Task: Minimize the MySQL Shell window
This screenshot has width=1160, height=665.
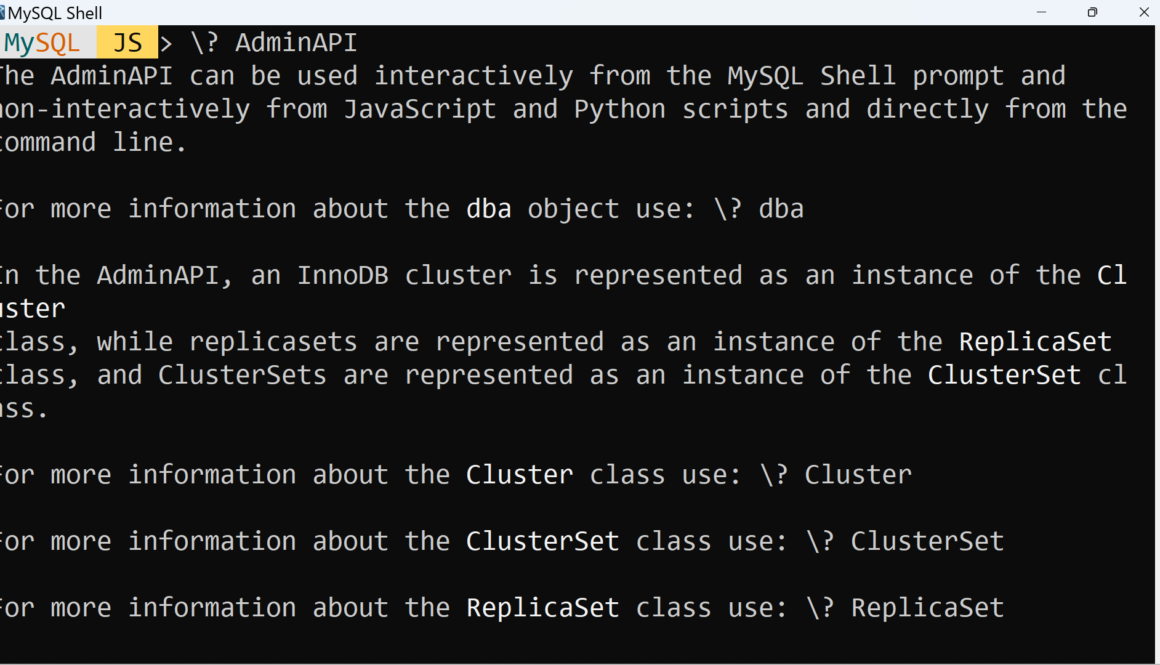Action: (1042, 13)
